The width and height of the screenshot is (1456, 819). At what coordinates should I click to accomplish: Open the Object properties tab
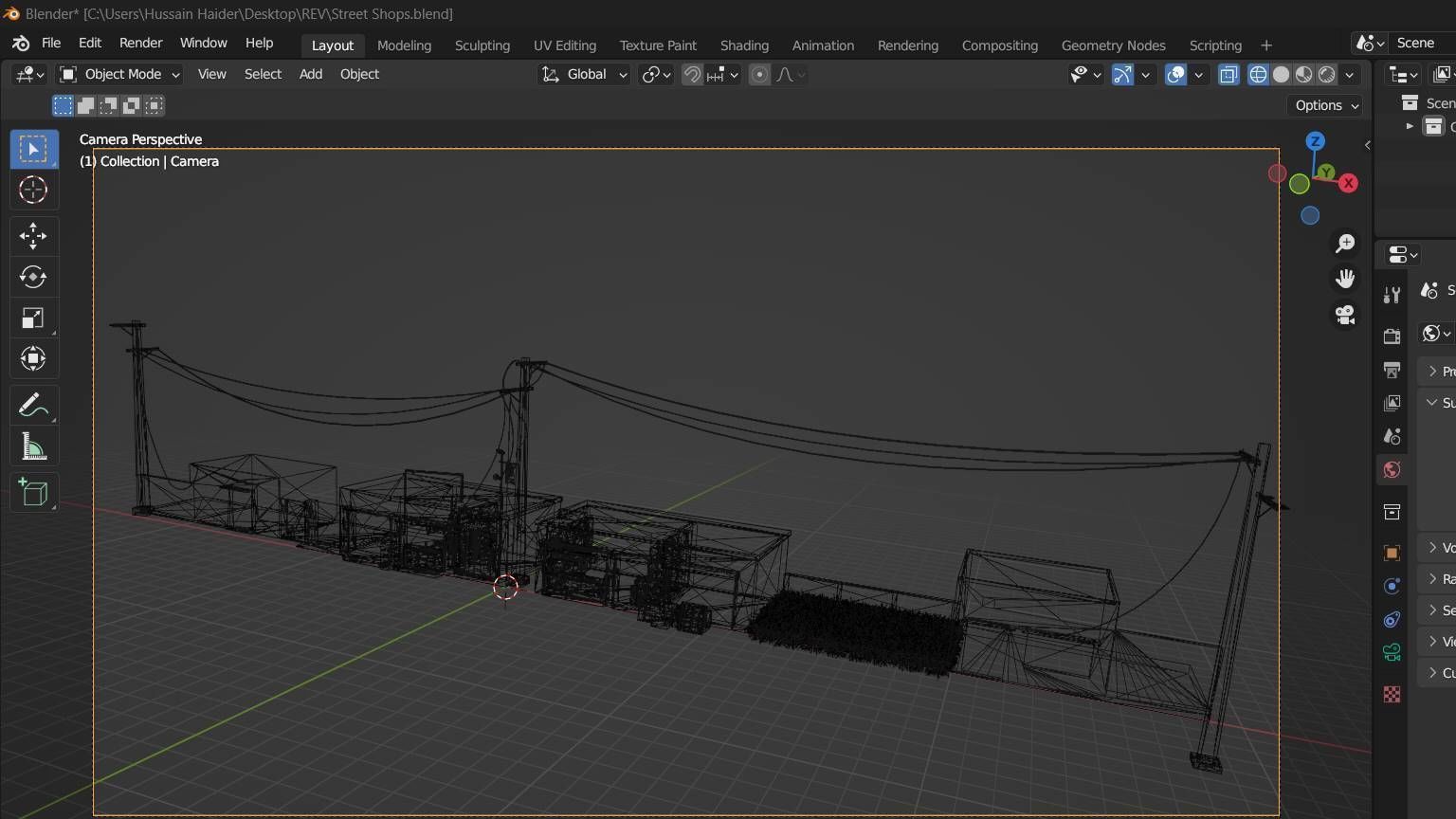[1392, 553]
